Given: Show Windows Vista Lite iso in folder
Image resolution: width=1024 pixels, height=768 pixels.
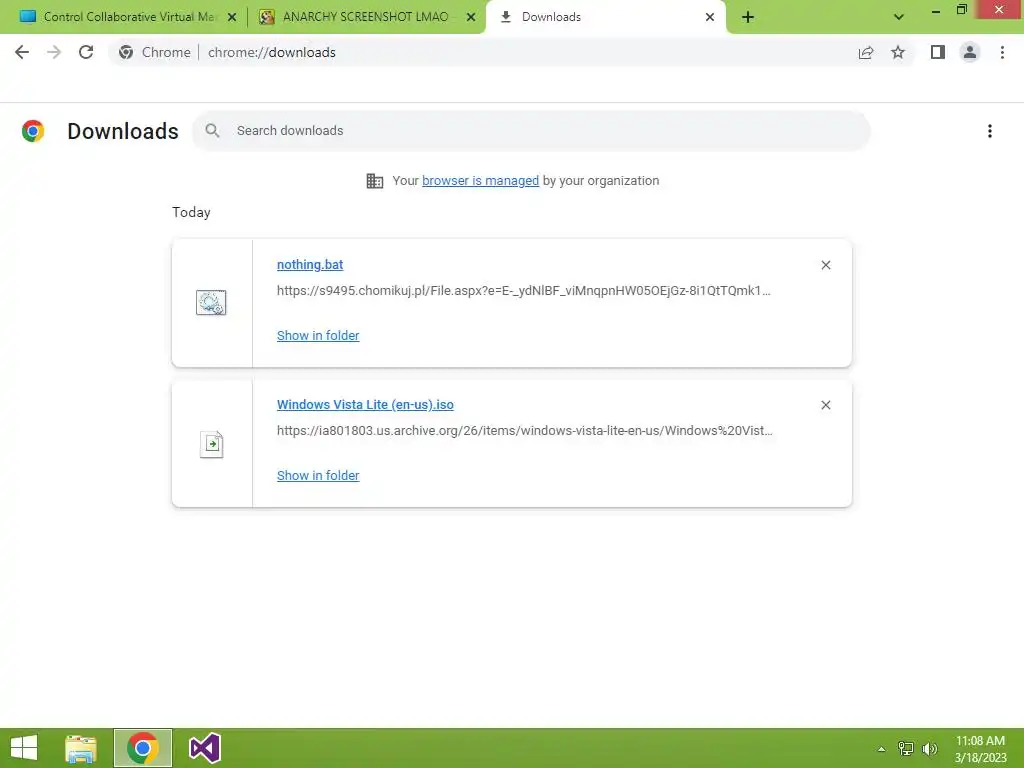Looking at the screenshot, I should coord(318,476).
